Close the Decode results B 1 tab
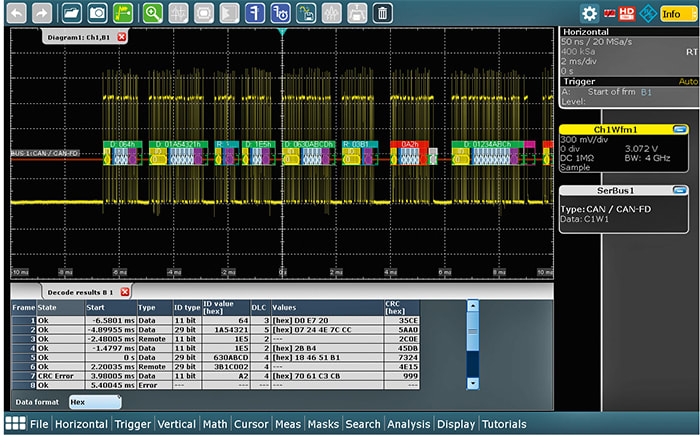This screenshot has height=435, width=700. (125, 291)
